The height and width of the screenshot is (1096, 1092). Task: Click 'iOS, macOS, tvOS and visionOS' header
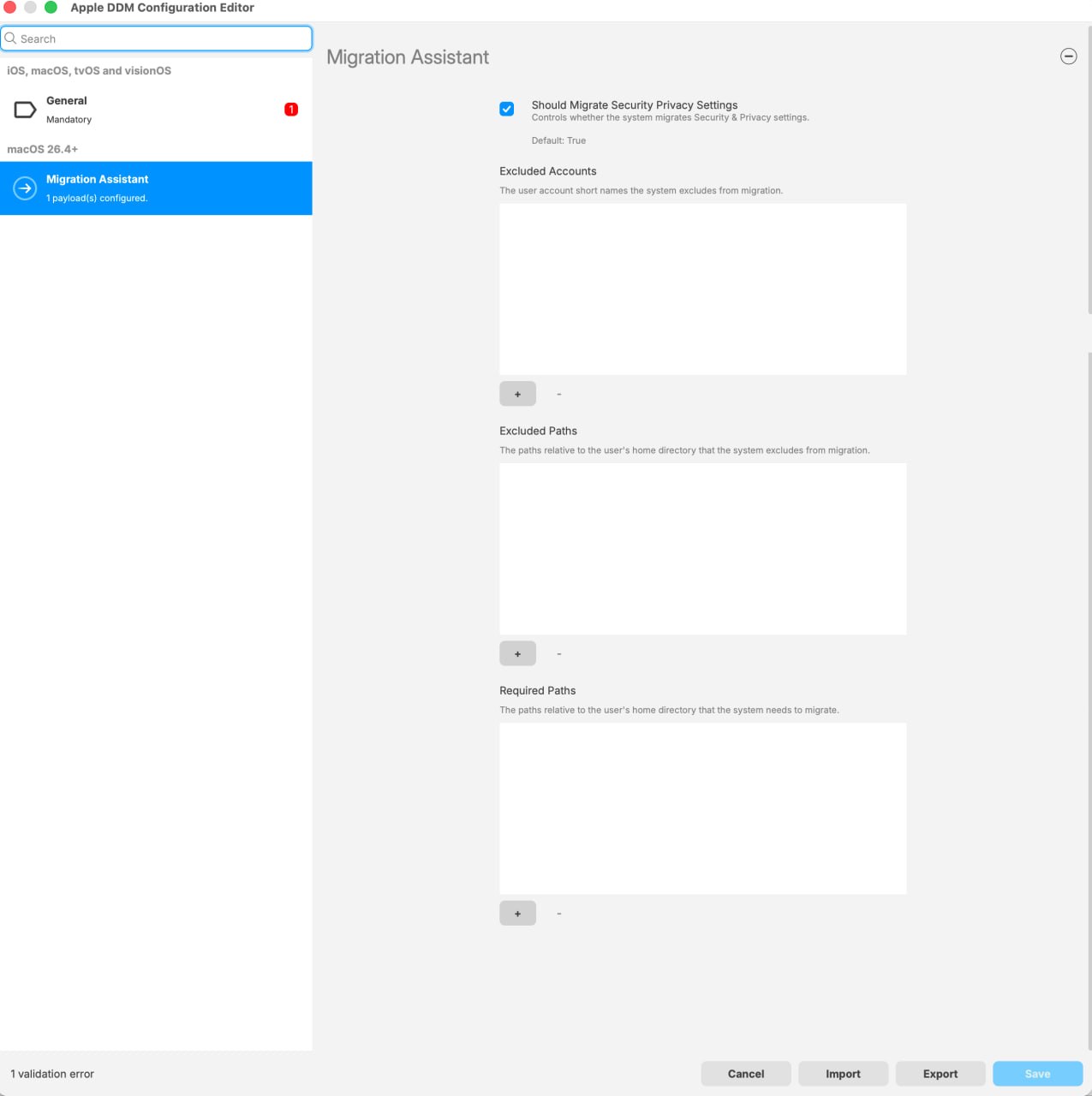pyautogui.click(x=89, y=70)
